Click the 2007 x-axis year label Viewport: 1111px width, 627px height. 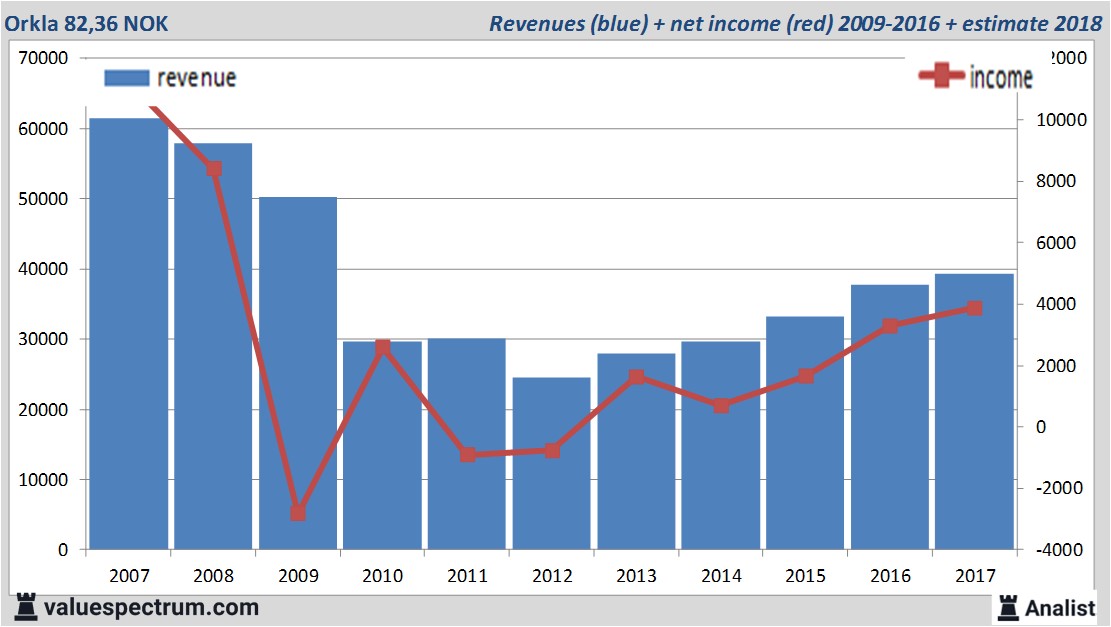129,575
